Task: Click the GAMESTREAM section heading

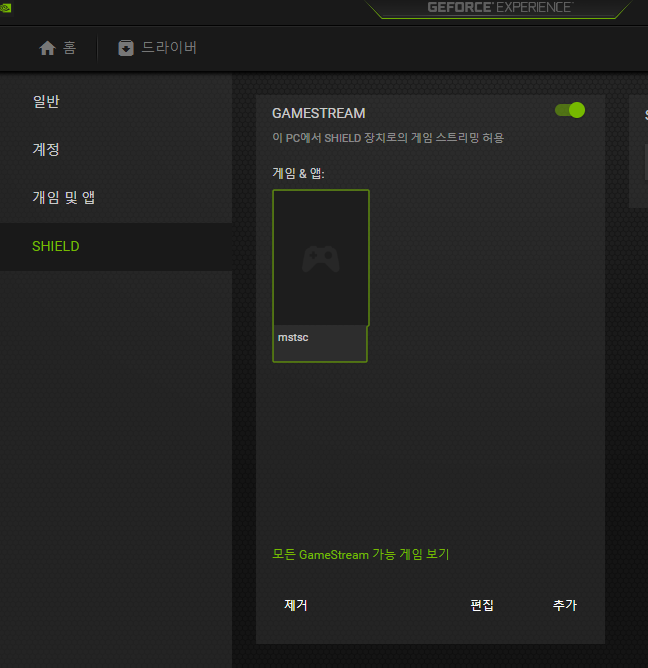Action: coord(319,113)
